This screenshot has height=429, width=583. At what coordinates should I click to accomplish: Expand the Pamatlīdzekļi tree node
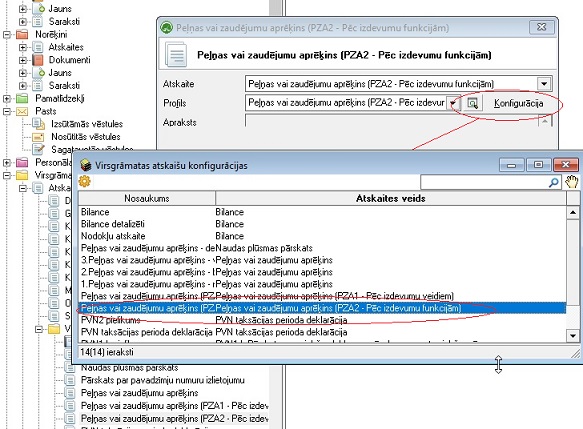coord(7,99)
